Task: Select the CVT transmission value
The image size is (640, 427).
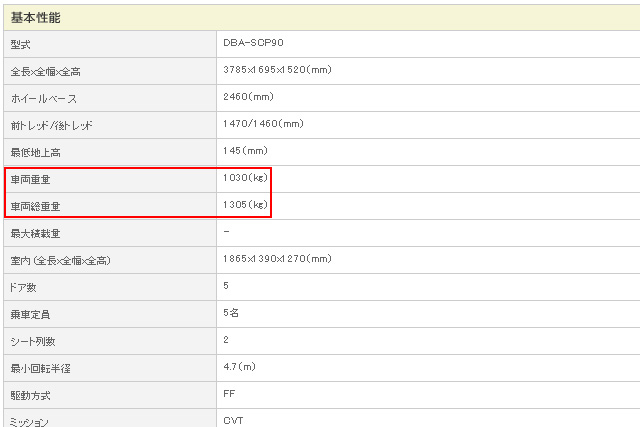Action: click(234, 420)
